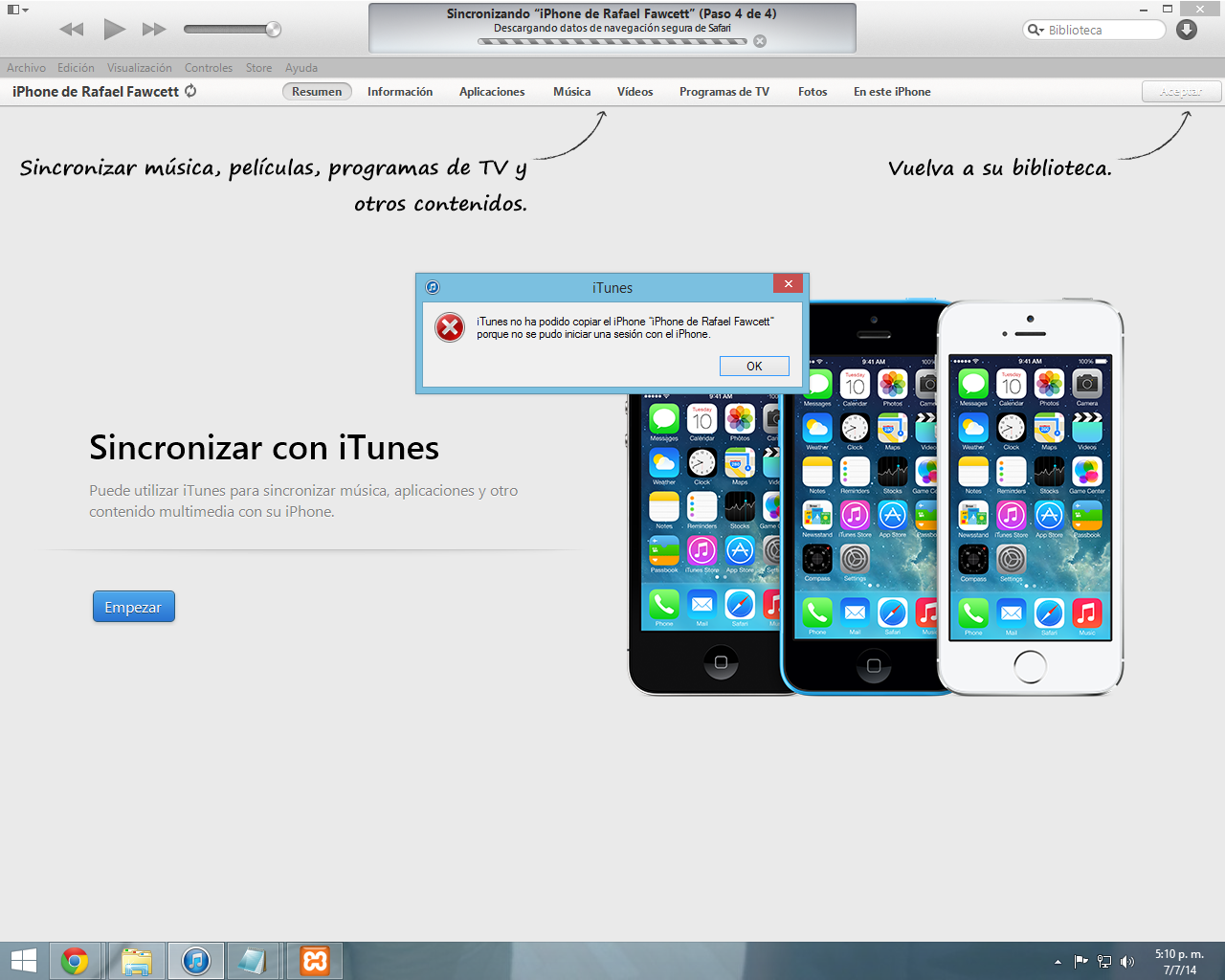The height and width of the screenshot is (980, 1225).
Task: Switch to the Programas de TV tab
Action: coord(724,92)
